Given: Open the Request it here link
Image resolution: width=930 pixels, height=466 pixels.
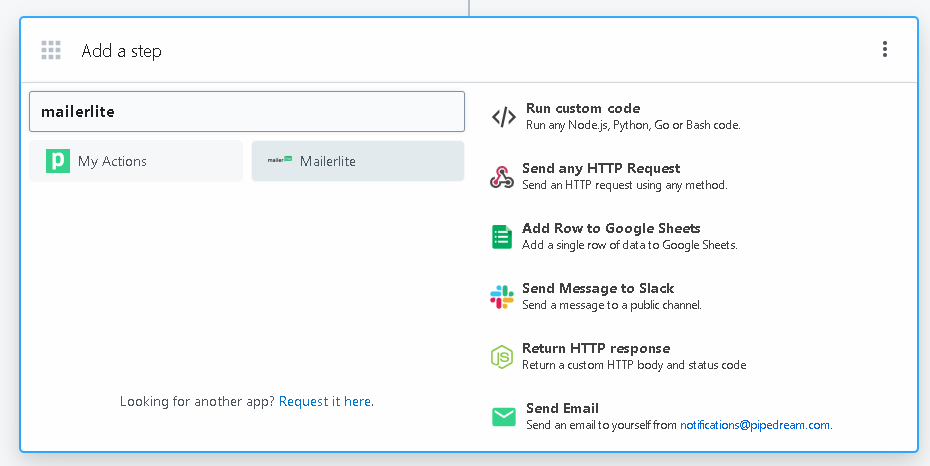Looking at the screenshot, I should pyautogui.click(x=325, y=401).
